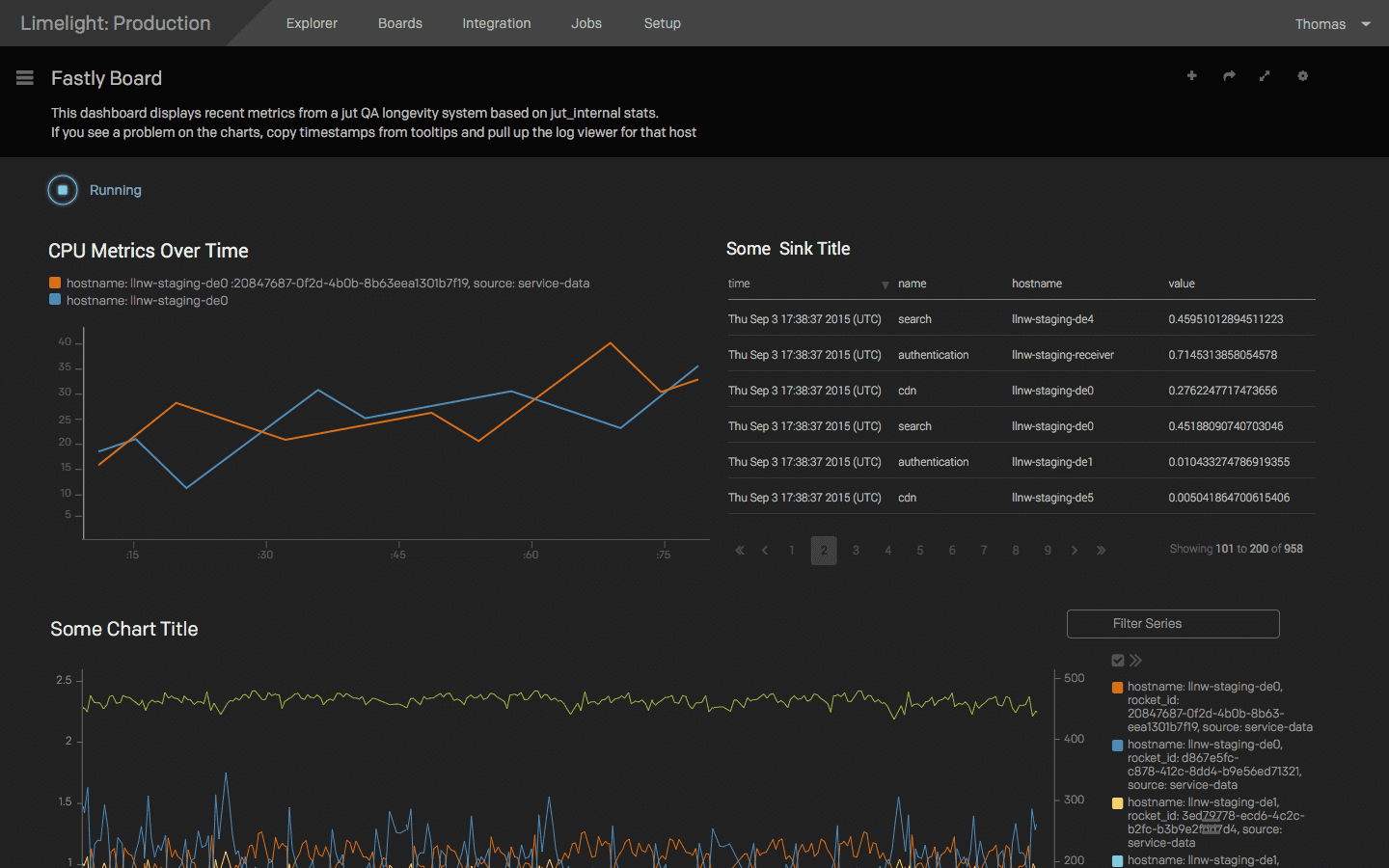Expand the board to fullscreen
The image size is (1389, 868).
click(x=1265, y=75)
